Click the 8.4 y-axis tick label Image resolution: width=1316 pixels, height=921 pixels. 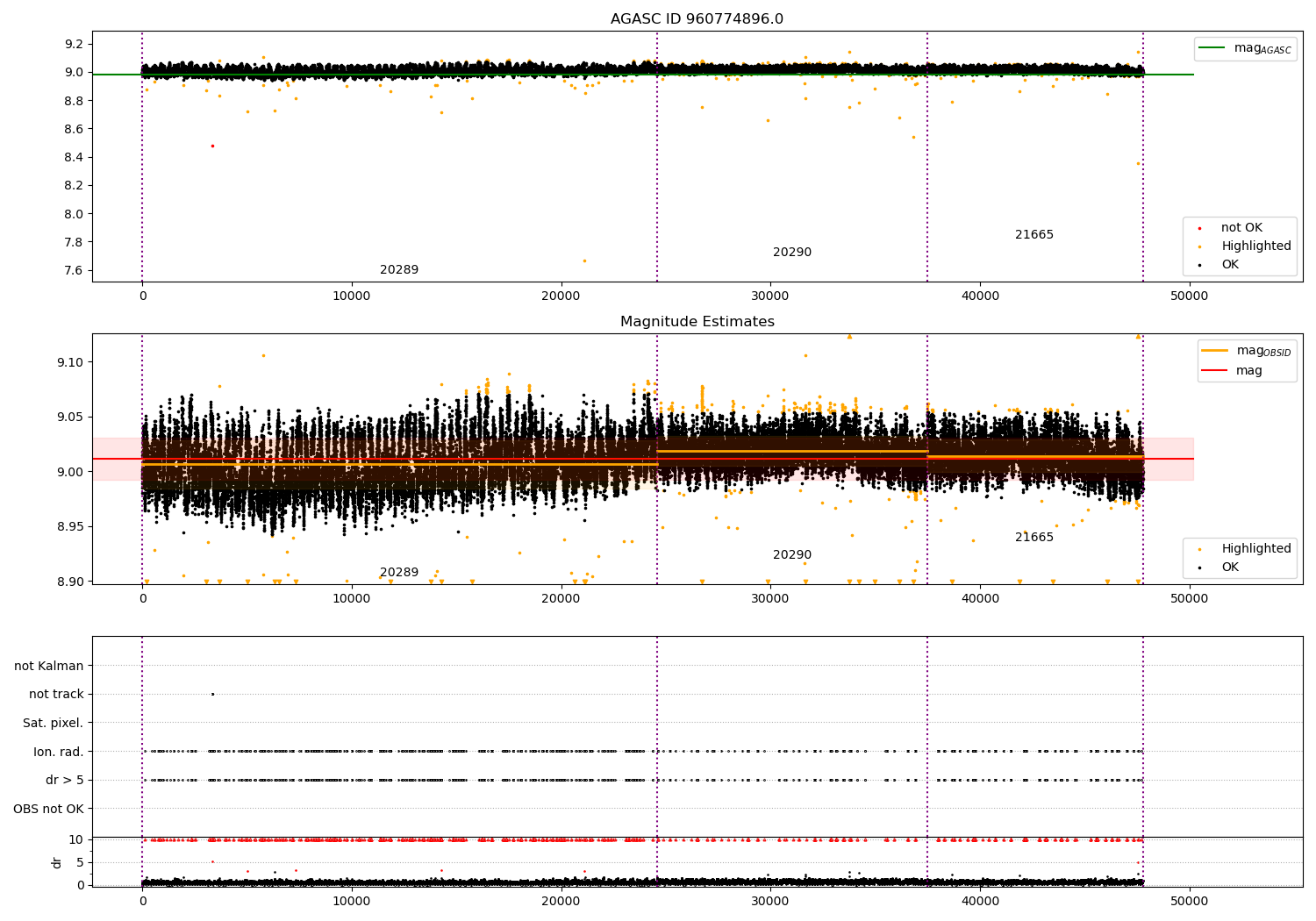[x=75, y=158]
